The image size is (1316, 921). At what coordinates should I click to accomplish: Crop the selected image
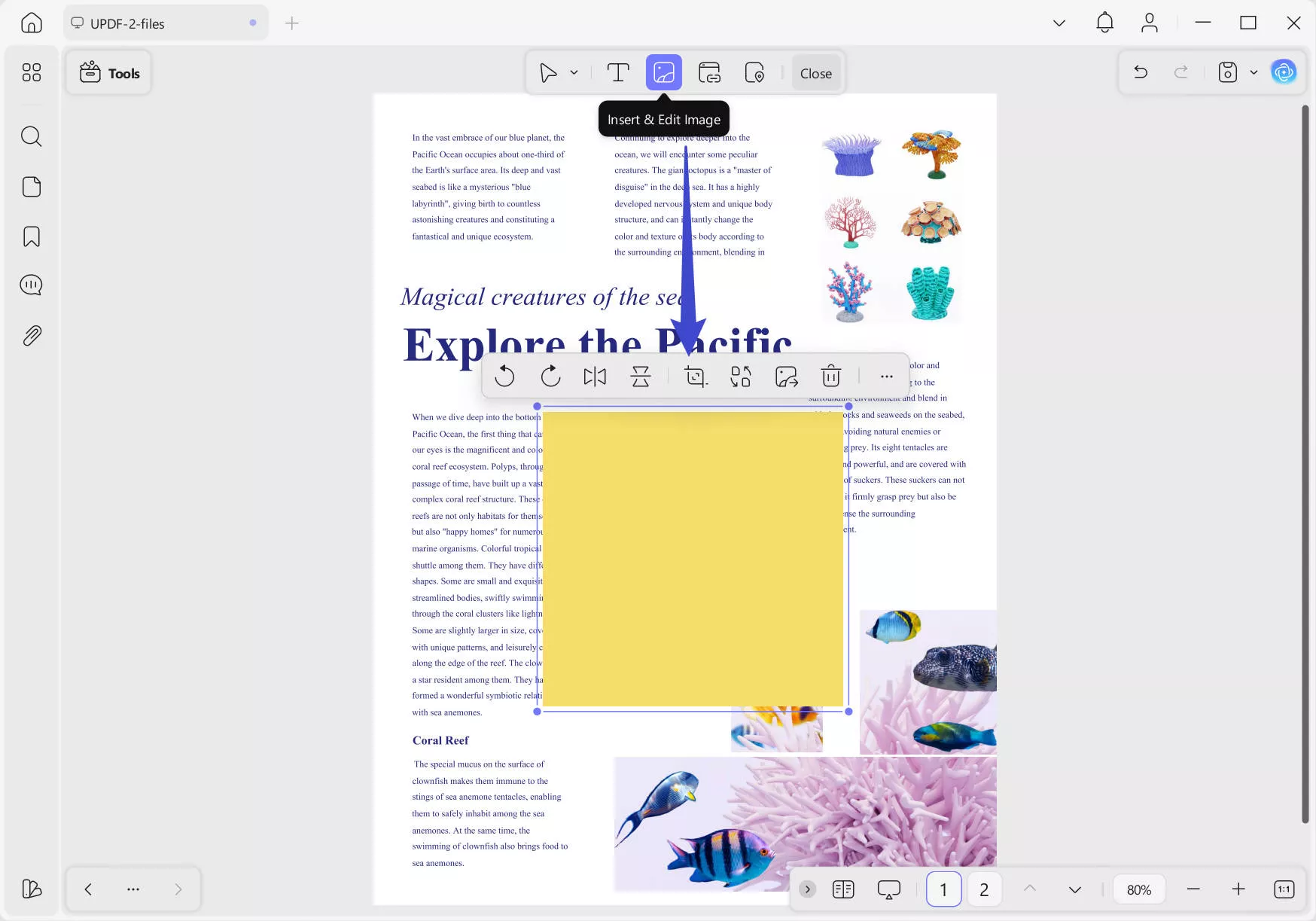coord(695,376)
